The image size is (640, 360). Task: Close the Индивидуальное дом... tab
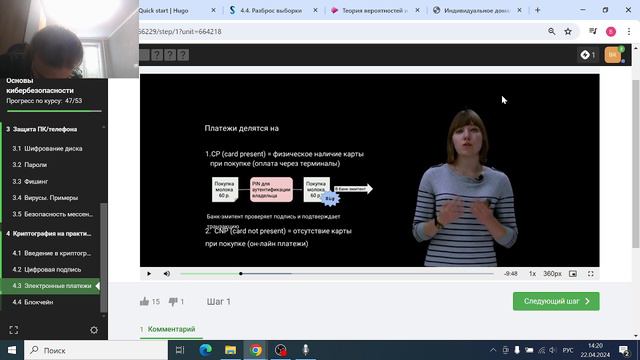point(519,10)
